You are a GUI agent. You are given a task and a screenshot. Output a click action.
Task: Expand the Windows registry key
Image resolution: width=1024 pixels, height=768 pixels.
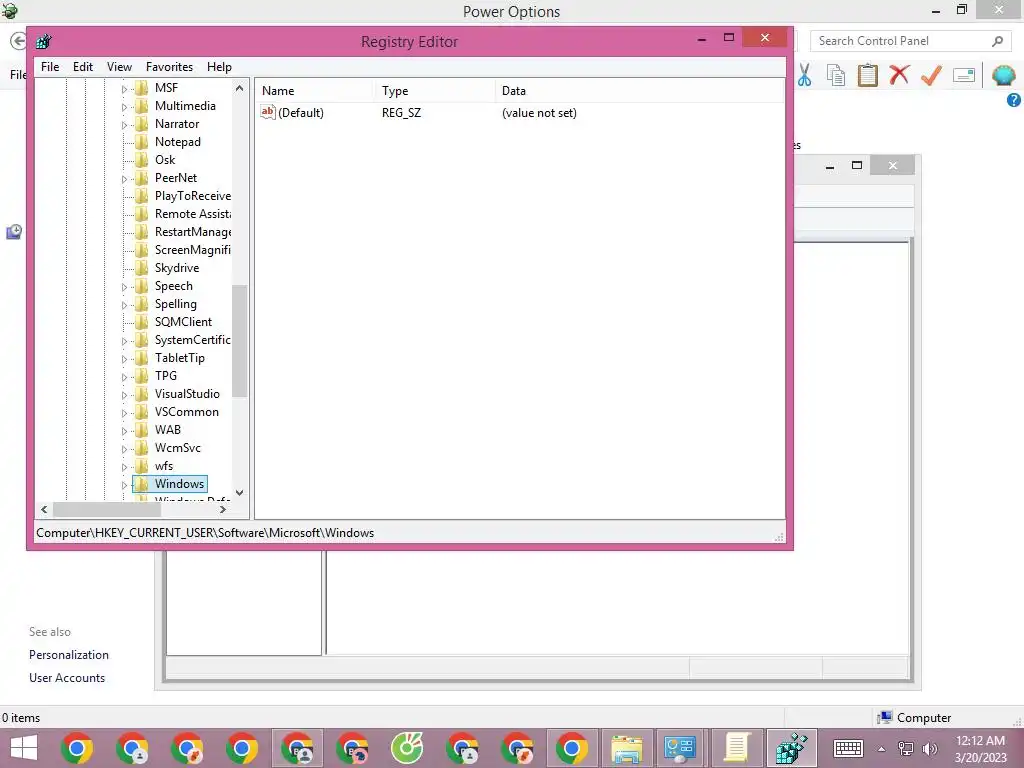click(124, 485)
